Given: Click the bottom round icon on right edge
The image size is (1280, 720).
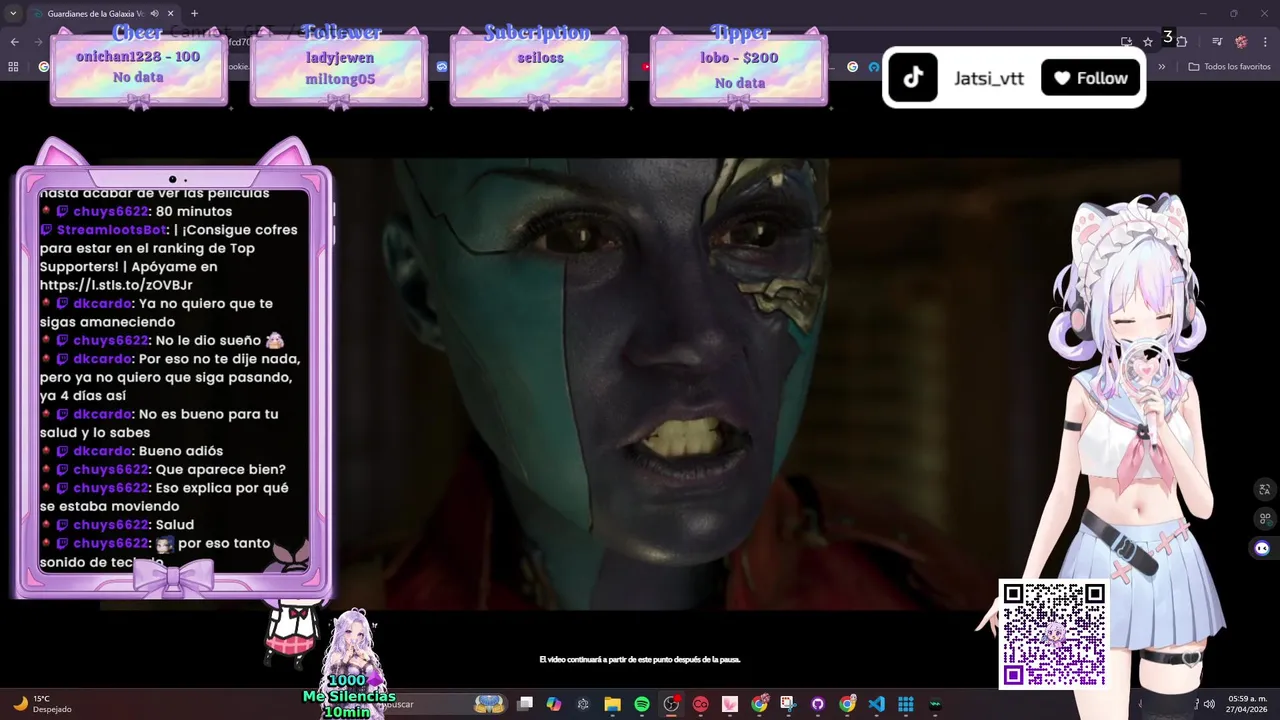Looking at the screenshot, I should click(x=1262, y=548).
